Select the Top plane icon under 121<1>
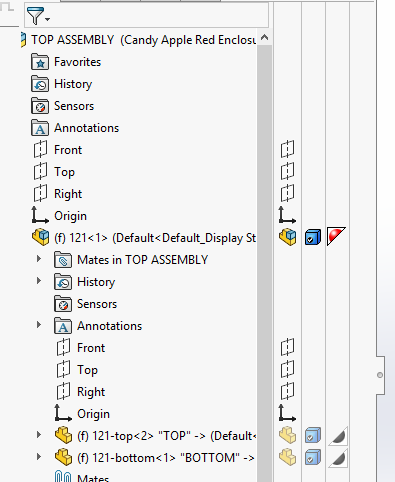 [63, 369]
